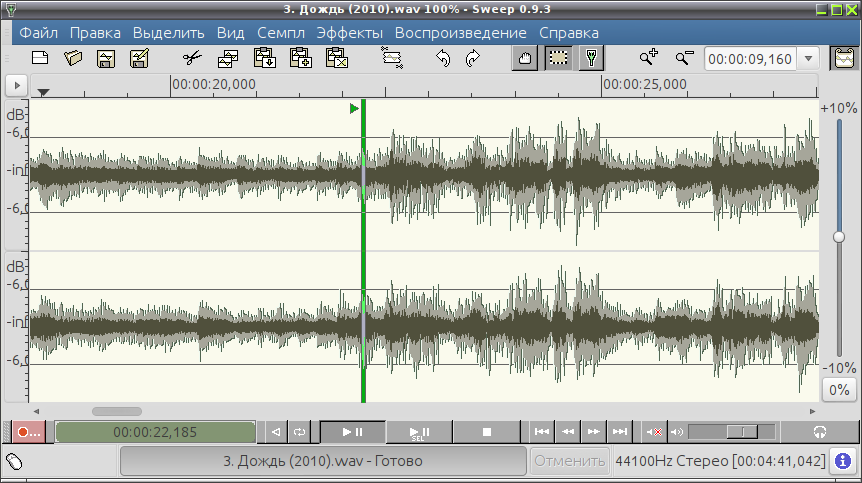
Task: Start recording with the red record button
Action: pyautogui.click(x=29, y=432)
